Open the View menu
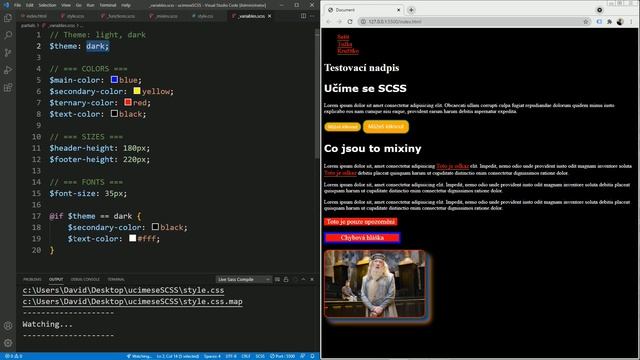640x360 pixels. (x=66, y=5)
